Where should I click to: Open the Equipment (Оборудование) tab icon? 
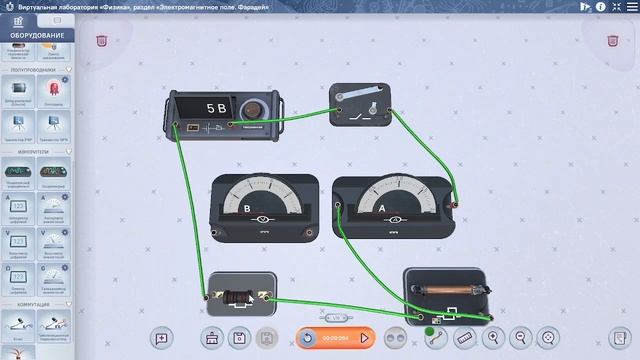tap(18, 21)
